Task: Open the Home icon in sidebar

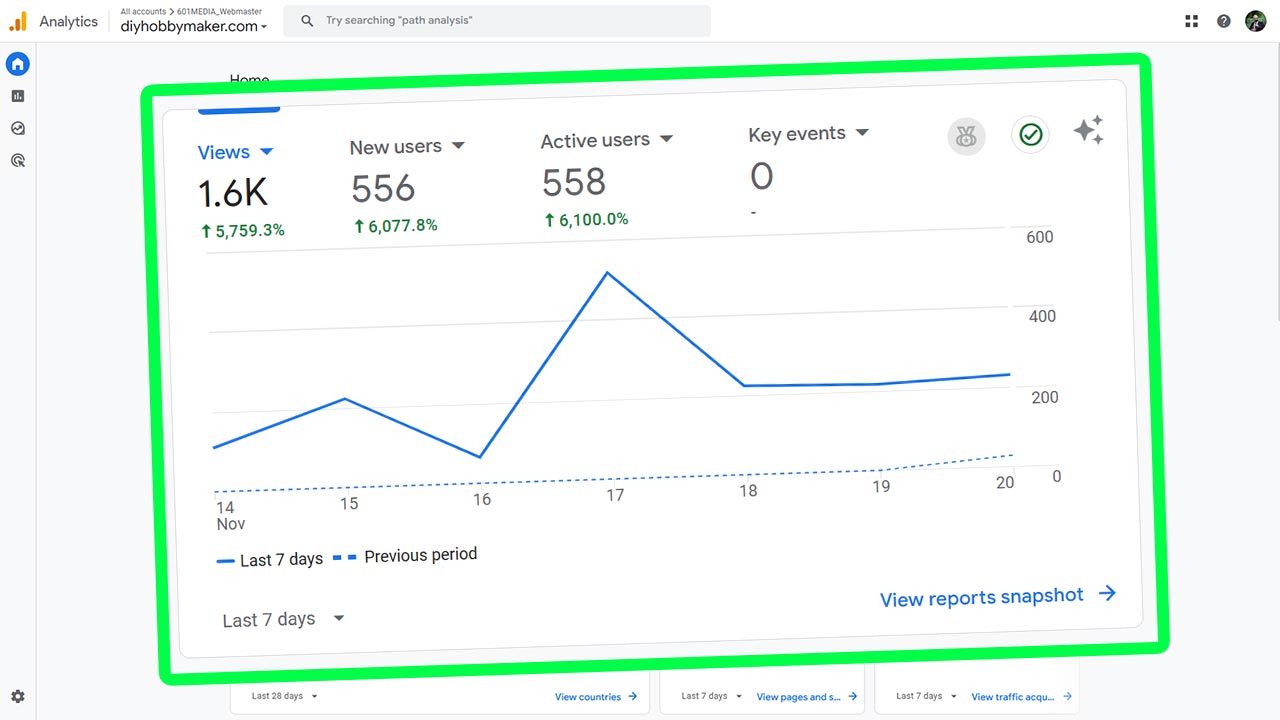Action: [x=17, y=64]
